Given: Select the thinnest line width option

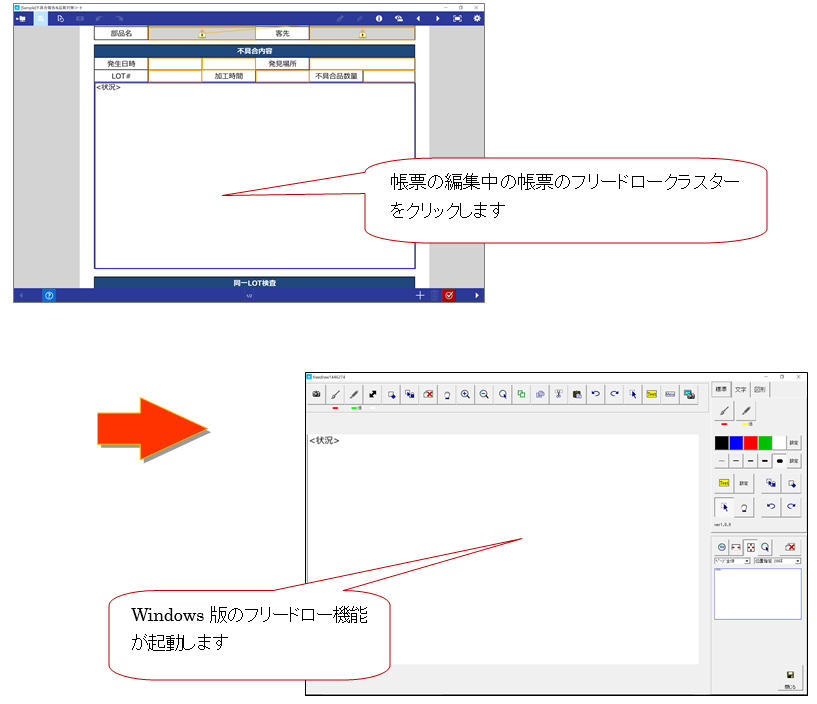Looking at the screenshot, I should pos(721,461).
